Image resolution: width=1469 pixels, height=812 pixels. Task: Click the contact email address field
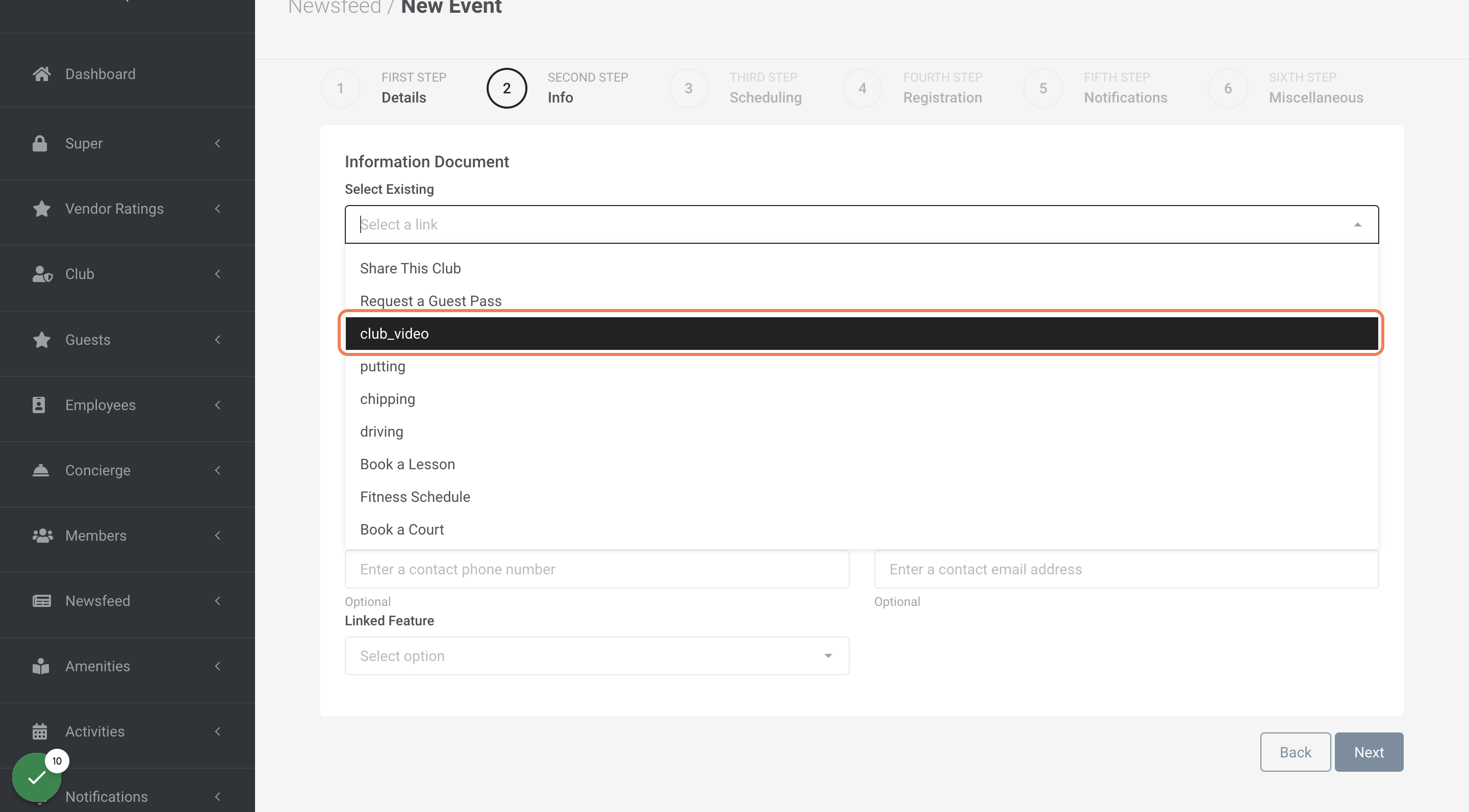pyautogui.click(x=1126, y=569)
